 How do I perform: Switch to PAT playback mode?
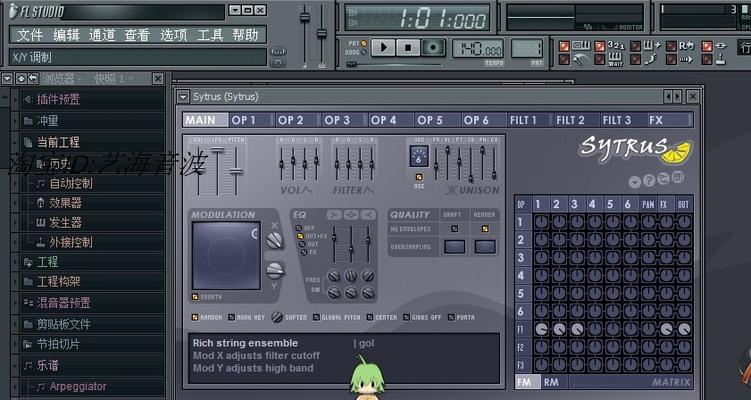point(364,43)
